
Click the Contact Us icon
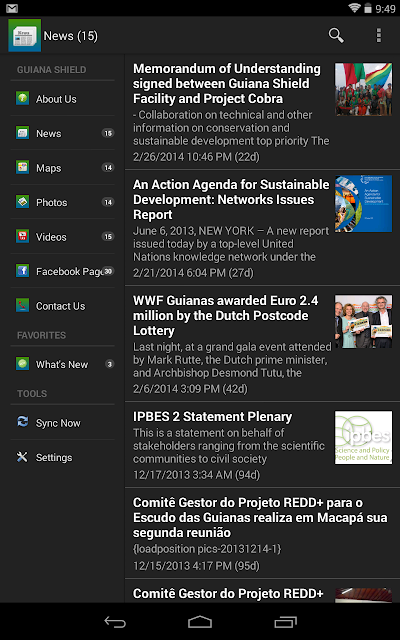tap(22, 305)
